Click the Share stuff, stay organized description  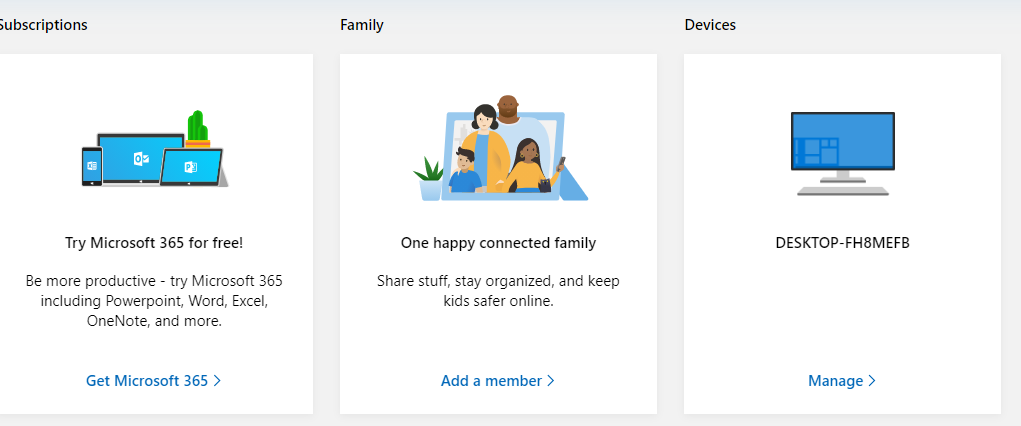coord(498,291)
